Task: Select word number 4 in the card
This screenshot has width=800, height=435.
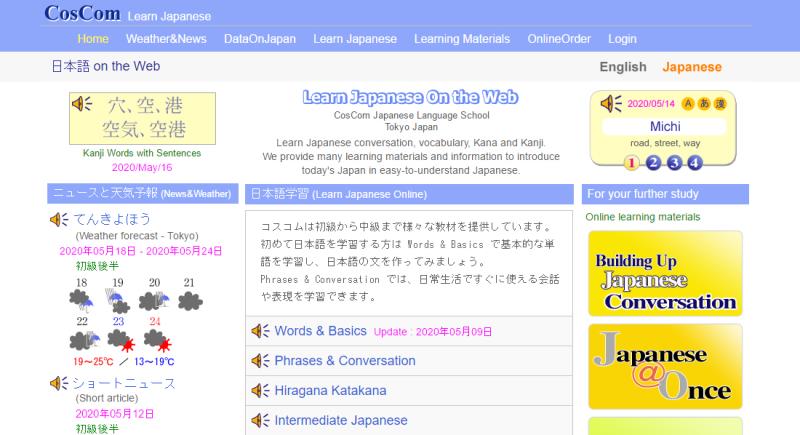Action: (x=695, y=163)
